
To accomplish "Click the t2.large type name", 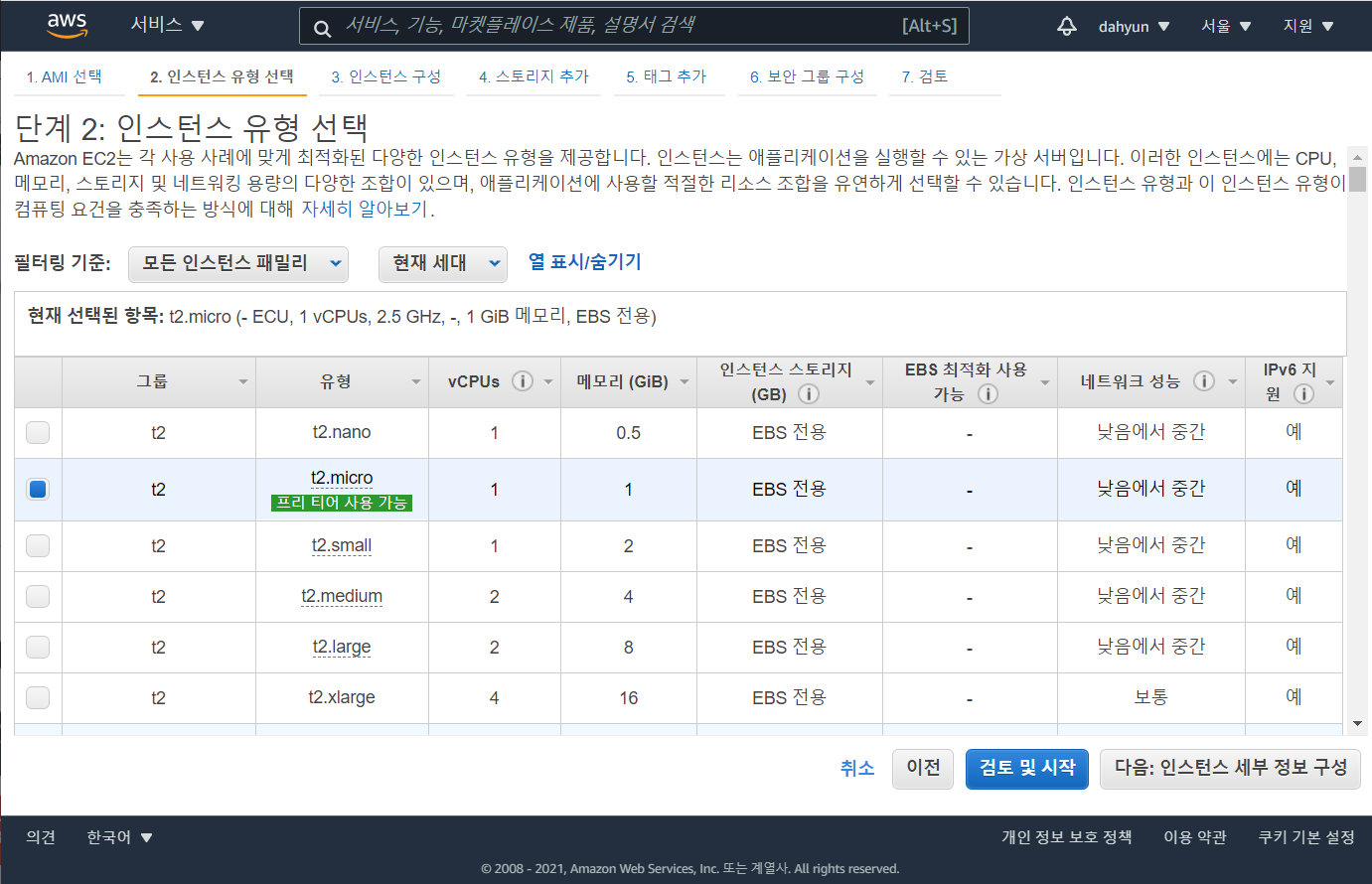I will [342, 647].
